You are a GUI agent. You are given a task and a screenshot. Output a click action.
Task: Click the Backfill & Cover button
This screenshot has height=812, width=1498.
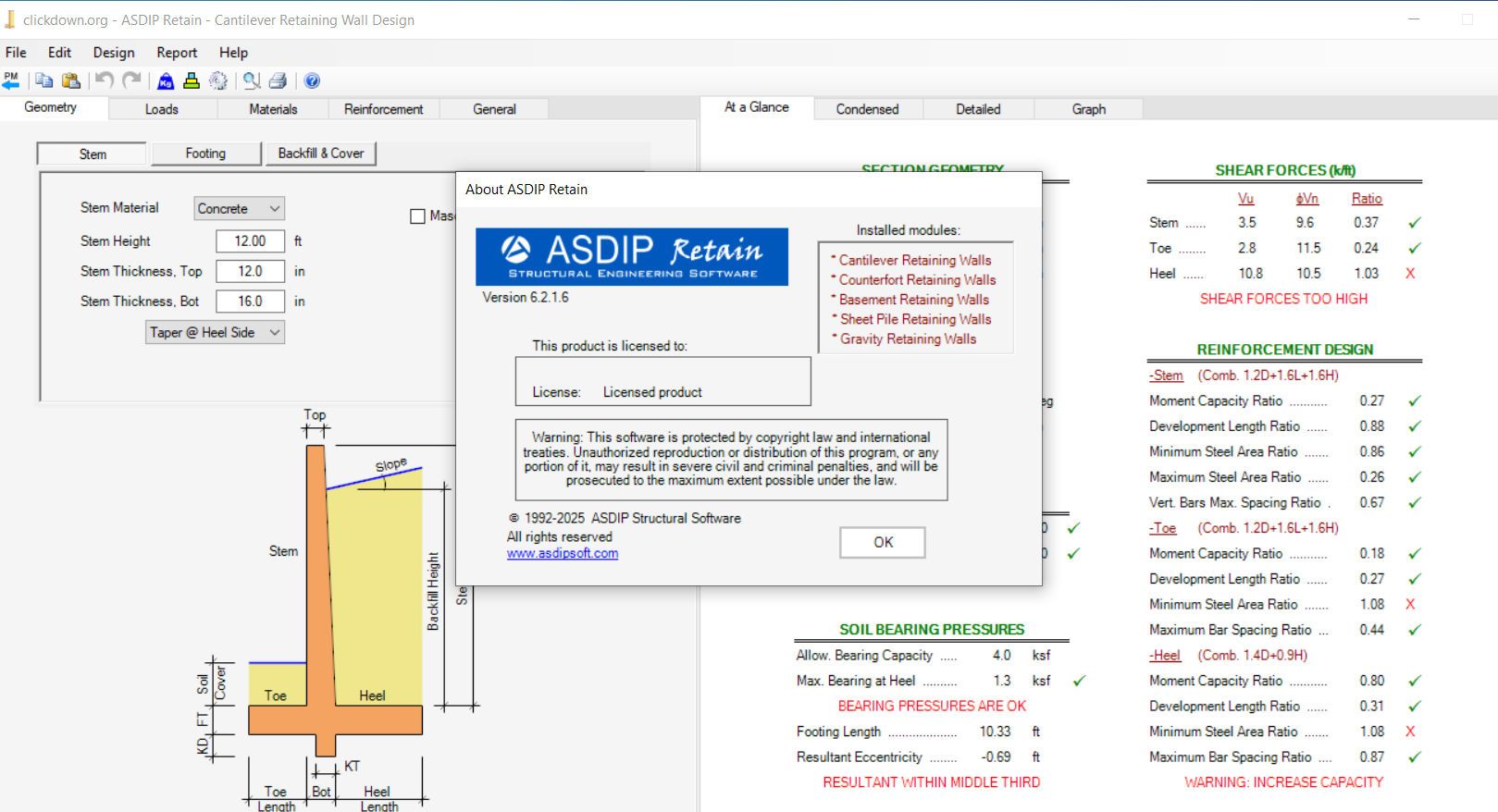[x=320, y=154]
